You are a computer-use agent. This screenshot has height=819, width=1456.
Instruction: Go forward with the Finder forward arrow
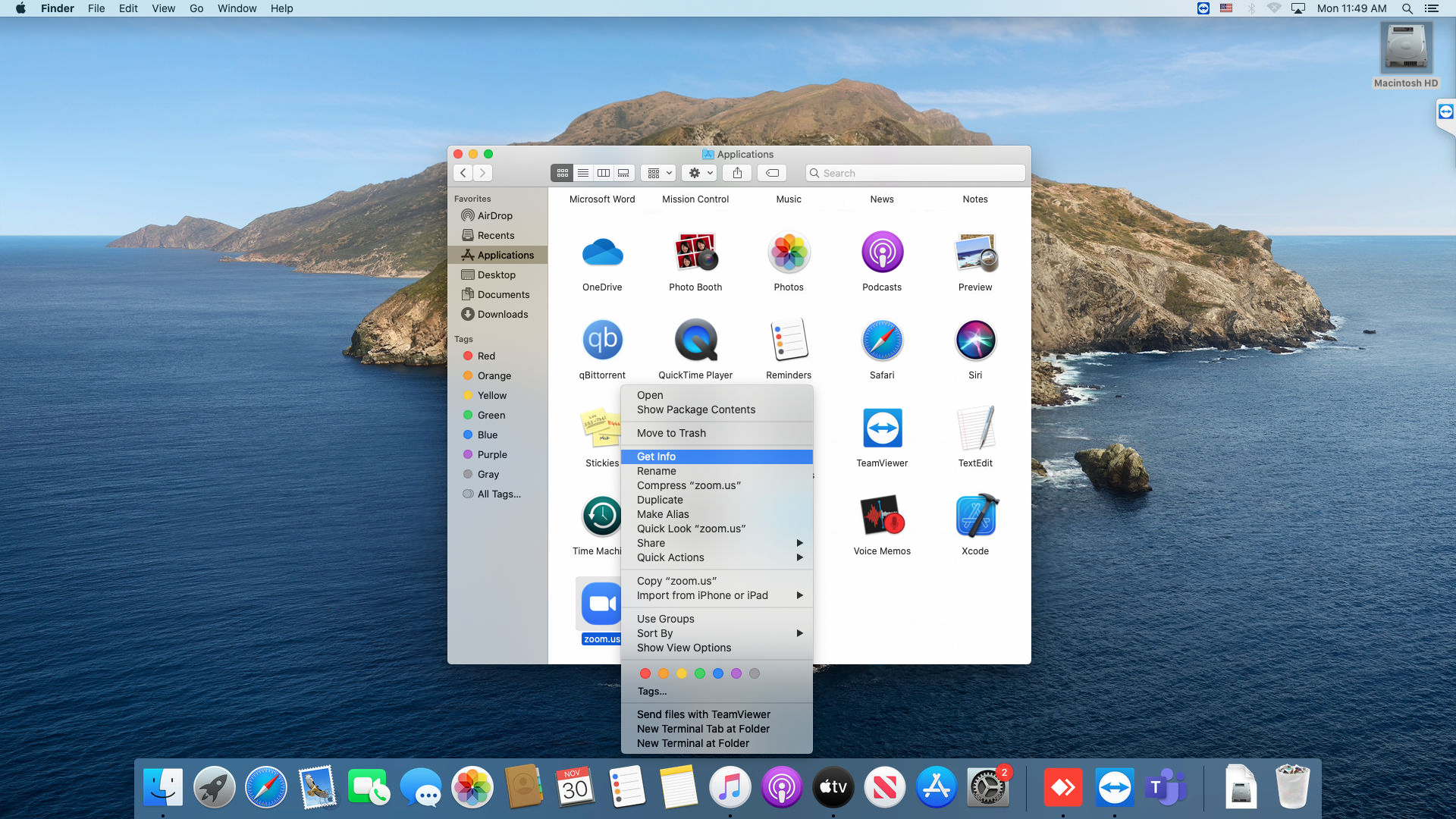tap(482, 173)
